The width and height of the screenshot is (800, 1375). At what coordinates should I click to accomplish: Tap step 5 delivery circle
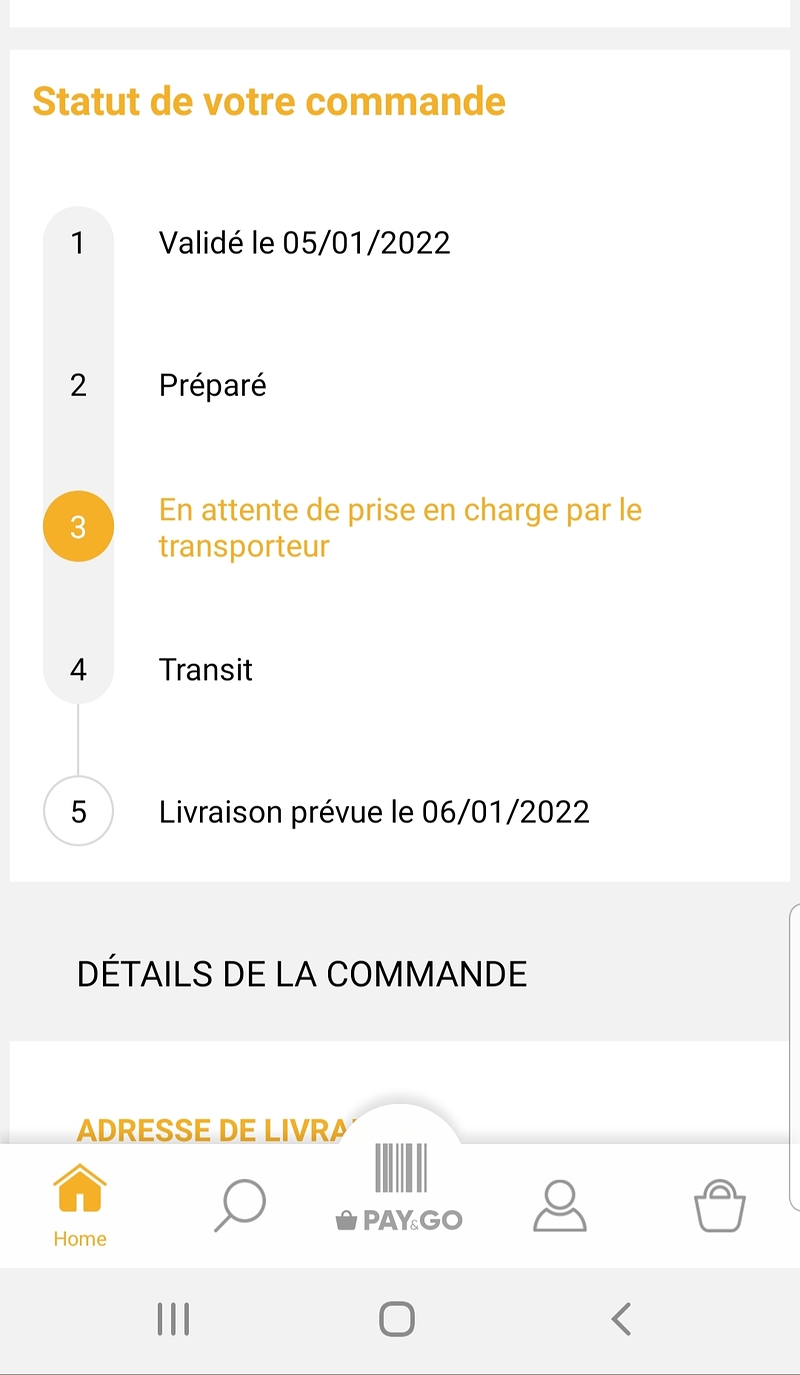(x=78, y=811)
